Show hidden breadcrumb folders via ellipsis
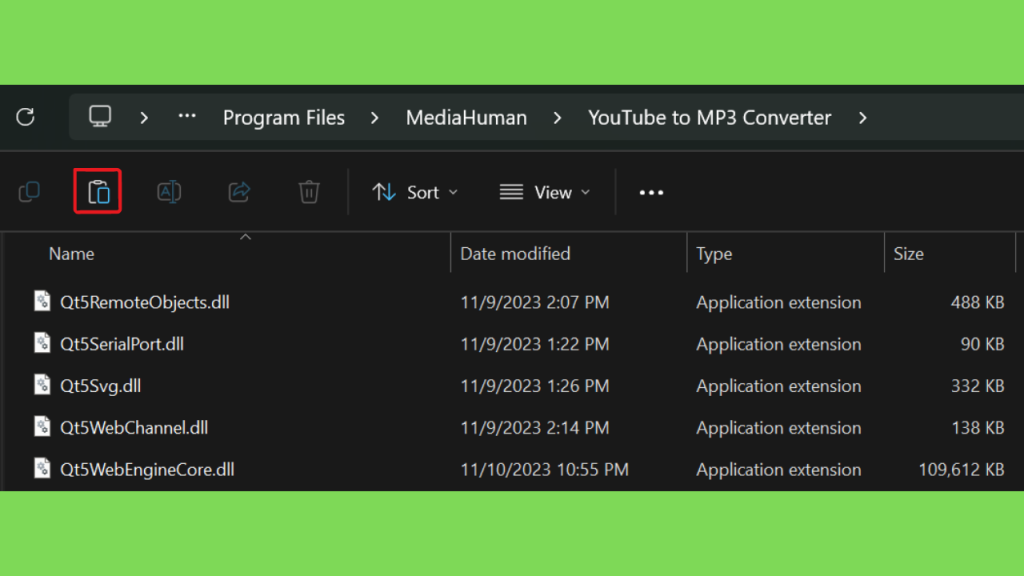This screenshot has height=576, width=1024. click(187, 116)
